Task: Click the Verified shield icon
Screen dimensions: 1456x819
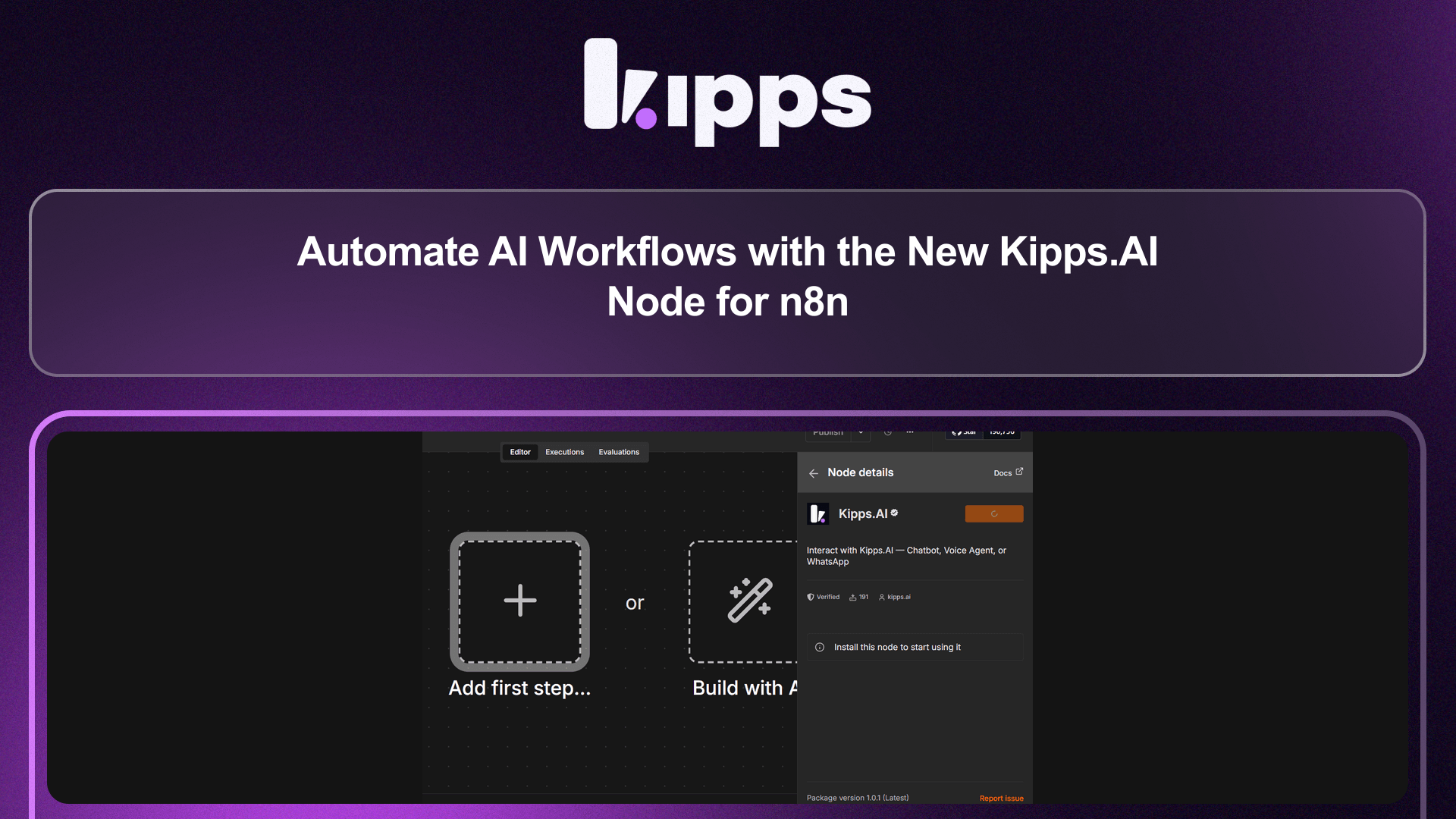Action: click(x=811, y=597)
